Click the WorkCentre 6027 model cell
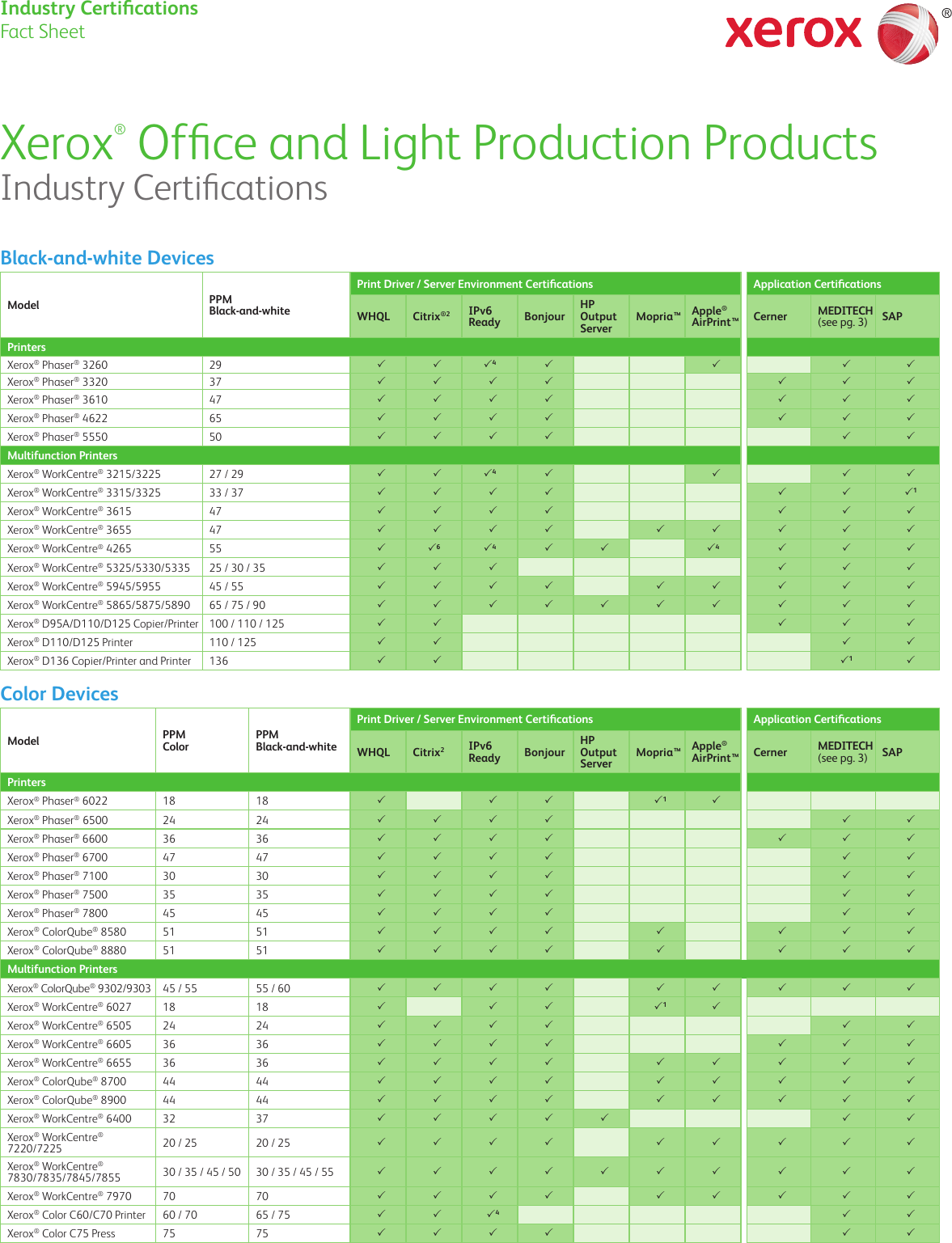This screenshot has width=952, height=1243. click(78, 1007)
